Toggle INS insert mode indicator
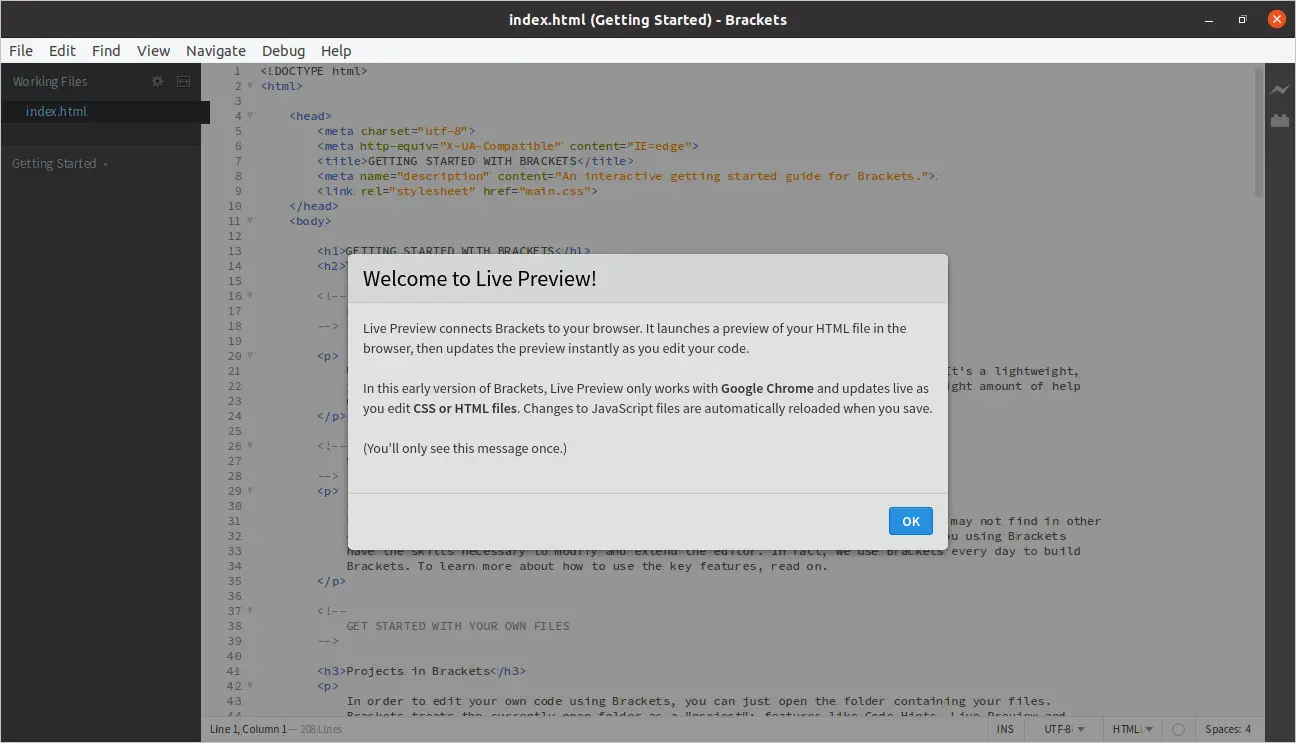Image resolution: width=1296 pixels, height=743 pixels. (x=1005, y=730)
